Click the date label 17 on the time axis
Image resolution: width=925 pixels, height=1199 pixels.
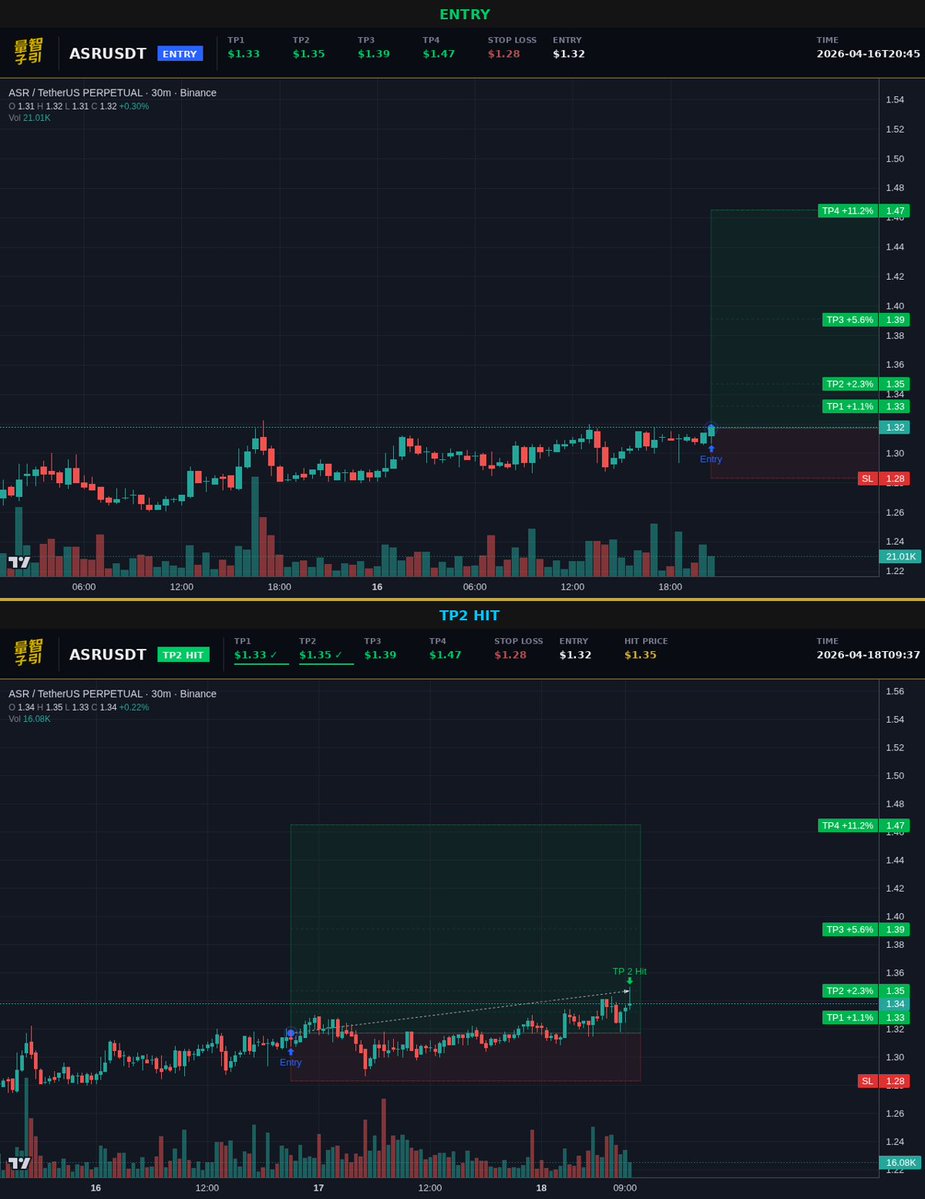(x=319, y=1188)
